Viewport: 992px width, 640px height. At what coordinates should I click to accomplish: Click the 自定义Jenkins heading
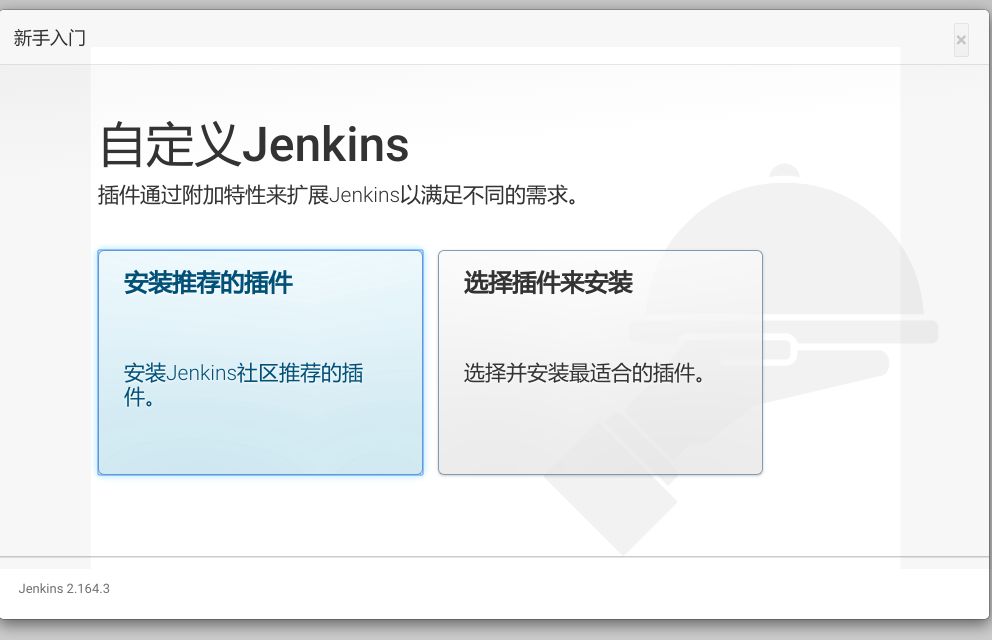(252, 144)
